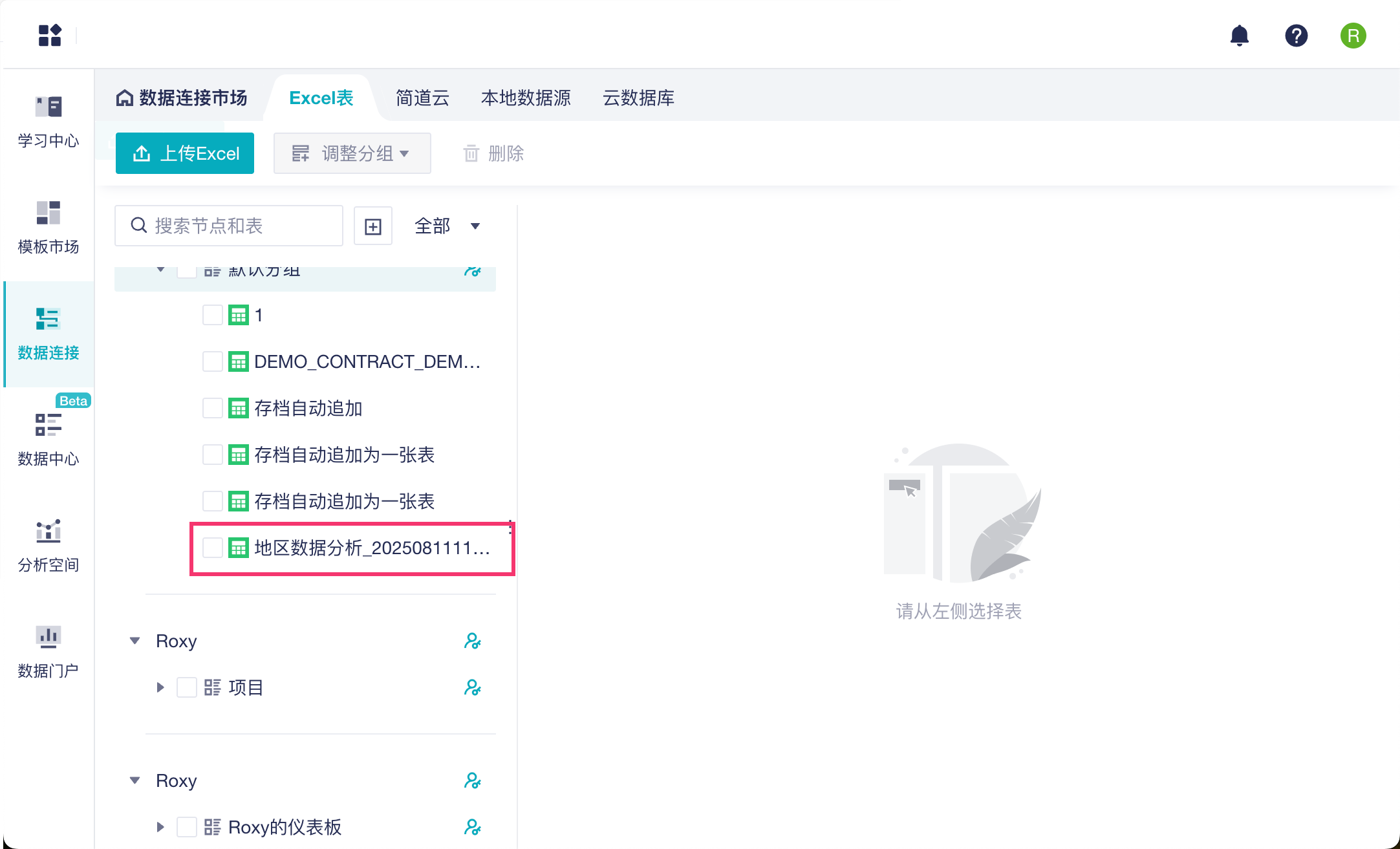Click the 上传Excel button
The width and height of the screenshot is (1400, 849).
[185, 153]
